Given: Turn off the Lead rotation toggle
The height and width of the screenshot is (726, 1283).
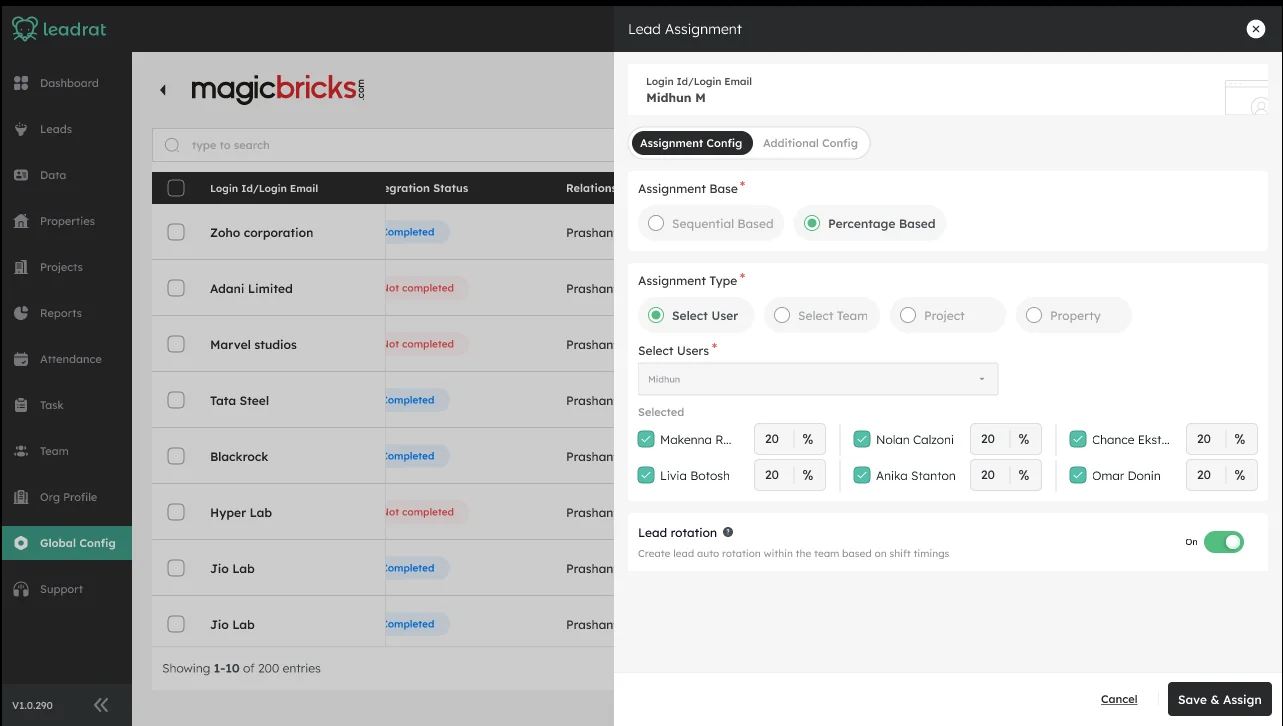Looking at the screenshot, I should [x=1224, y=542].
